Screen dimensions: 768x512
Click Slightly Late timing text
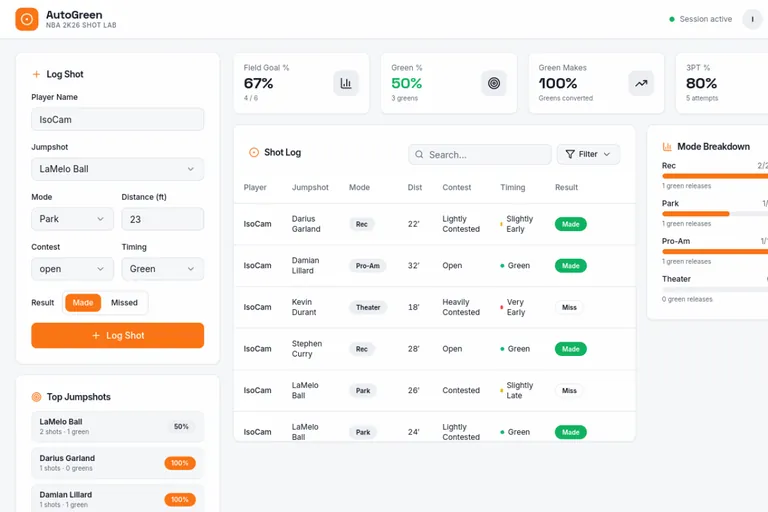pyautogui.click(x=520, y=390)
